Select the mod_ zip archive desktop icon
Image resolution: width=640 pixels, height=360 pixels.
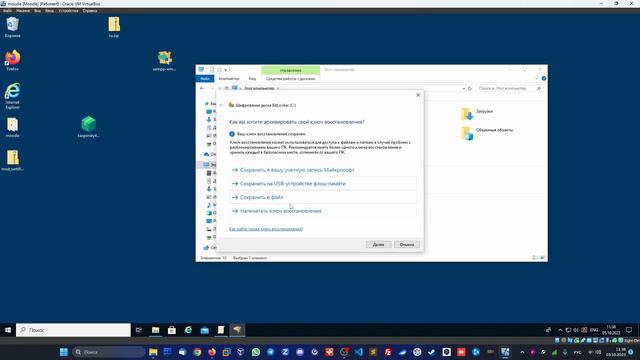(13, 160)
